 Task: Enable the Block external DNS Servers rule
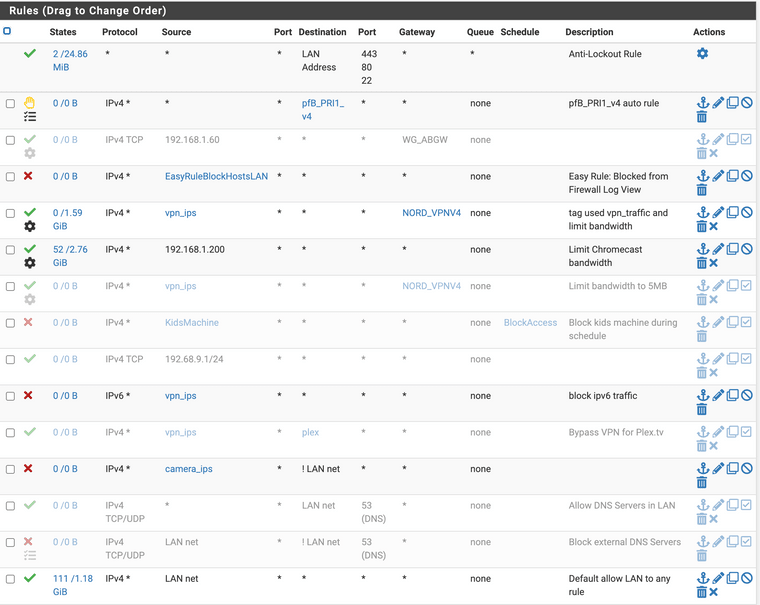coord(746,541)
